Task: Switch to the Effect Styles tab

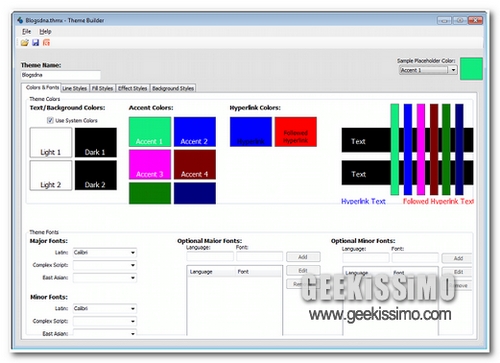Action: point(132,88)
